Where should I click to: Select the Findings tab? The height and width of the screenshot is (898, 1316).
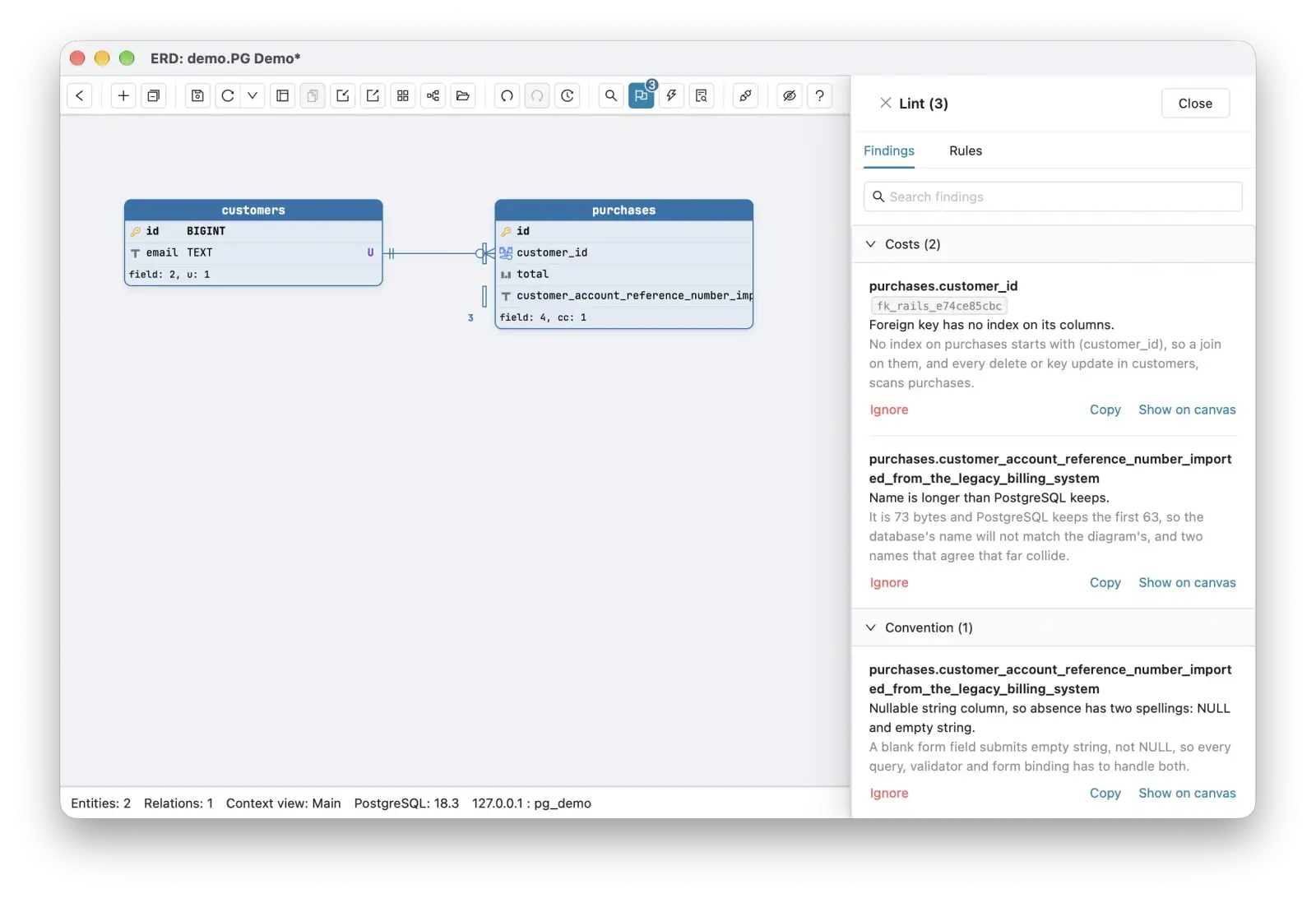tap(889, 151)
